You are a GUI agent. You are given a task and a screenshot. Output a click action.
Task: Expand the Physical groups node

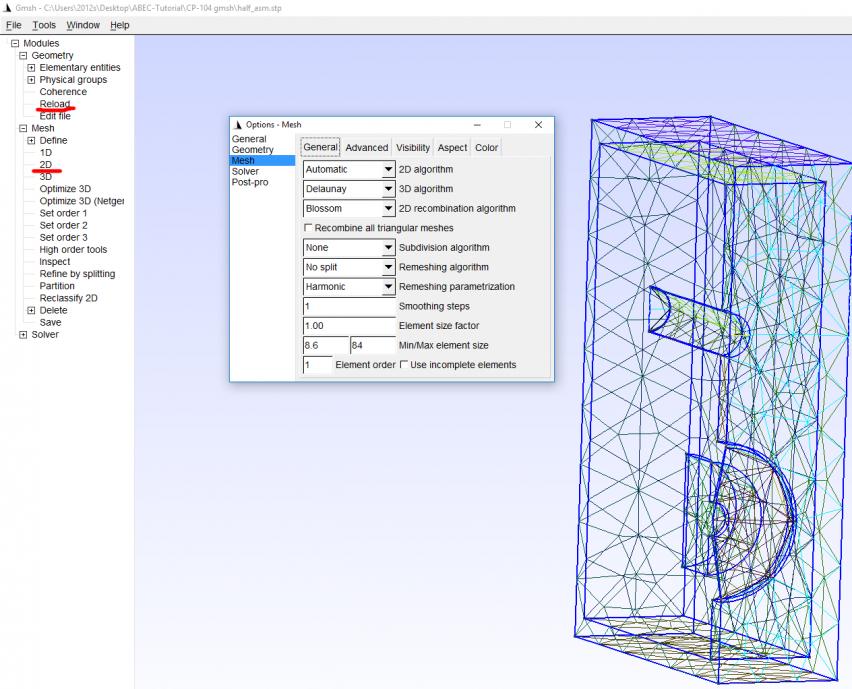pos(31,80)
